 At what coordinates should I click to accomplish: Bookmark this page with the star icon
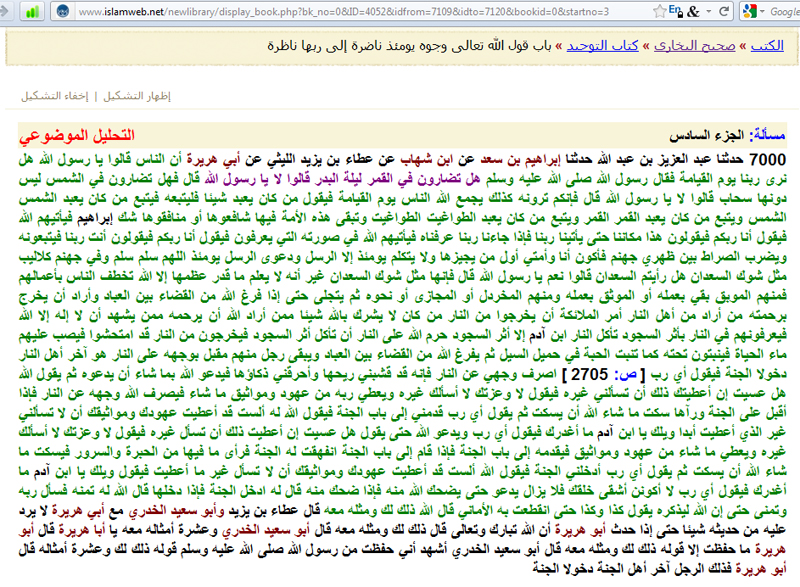[660, 11]
